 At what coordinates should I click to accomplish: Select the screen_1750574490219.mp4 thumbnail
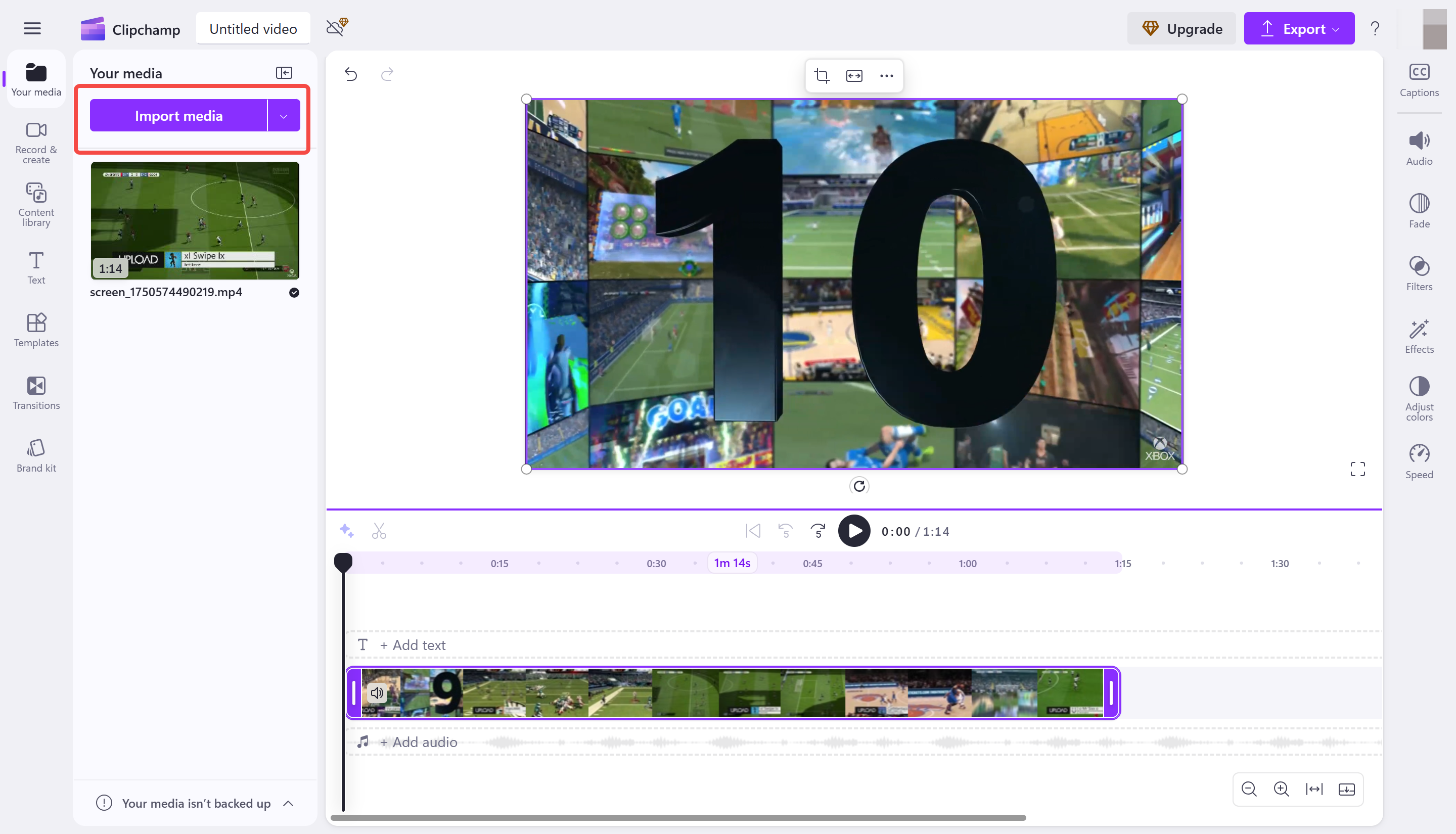195,220
